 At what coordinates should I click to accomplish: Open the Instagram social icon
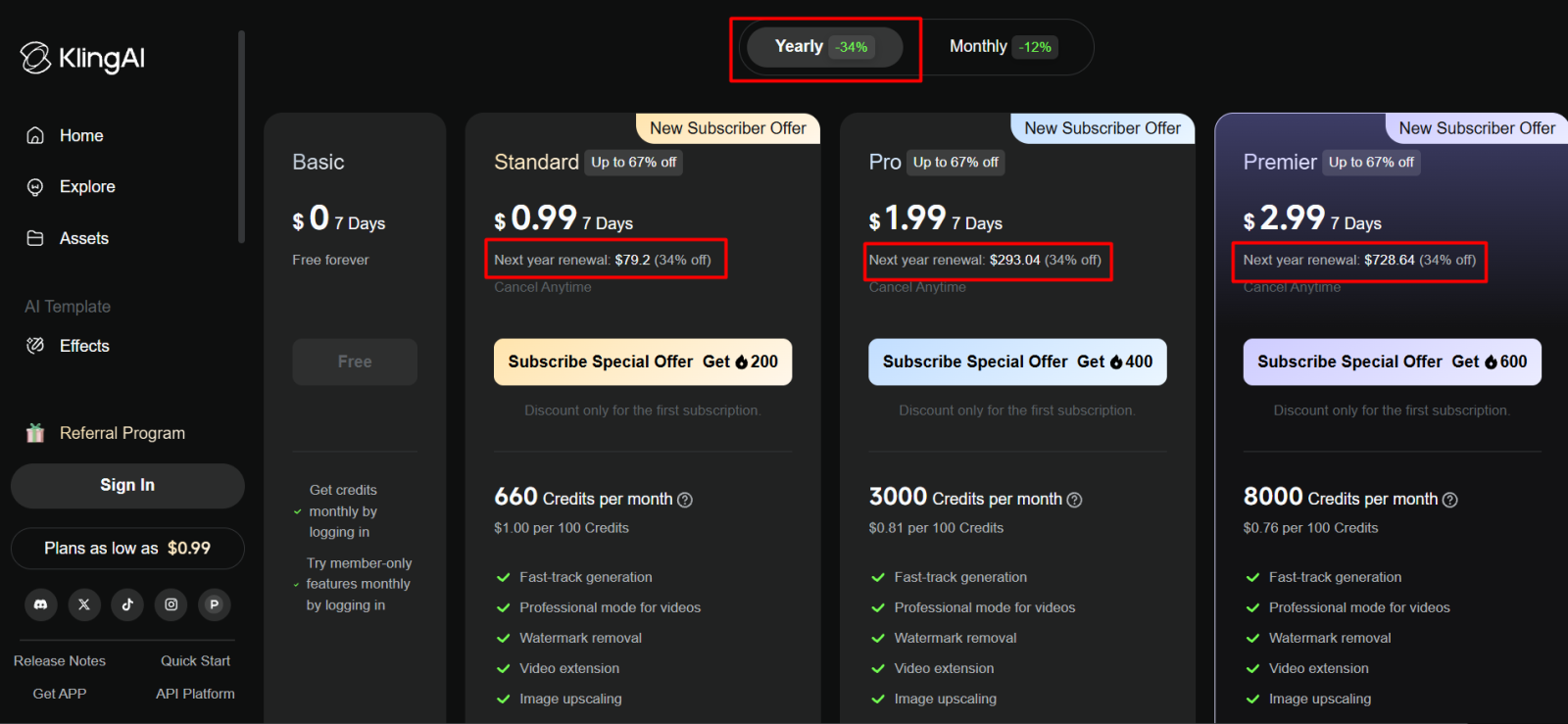171,604
